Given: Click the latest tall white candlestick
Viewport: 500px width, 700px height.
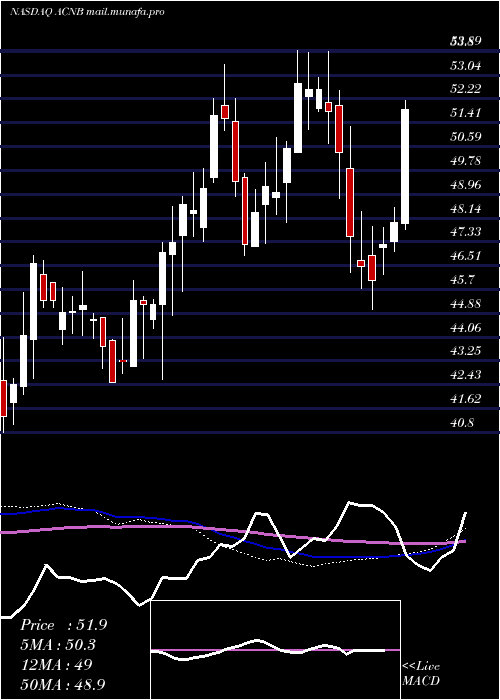Looking at the screenshot, I should [405, 166].
